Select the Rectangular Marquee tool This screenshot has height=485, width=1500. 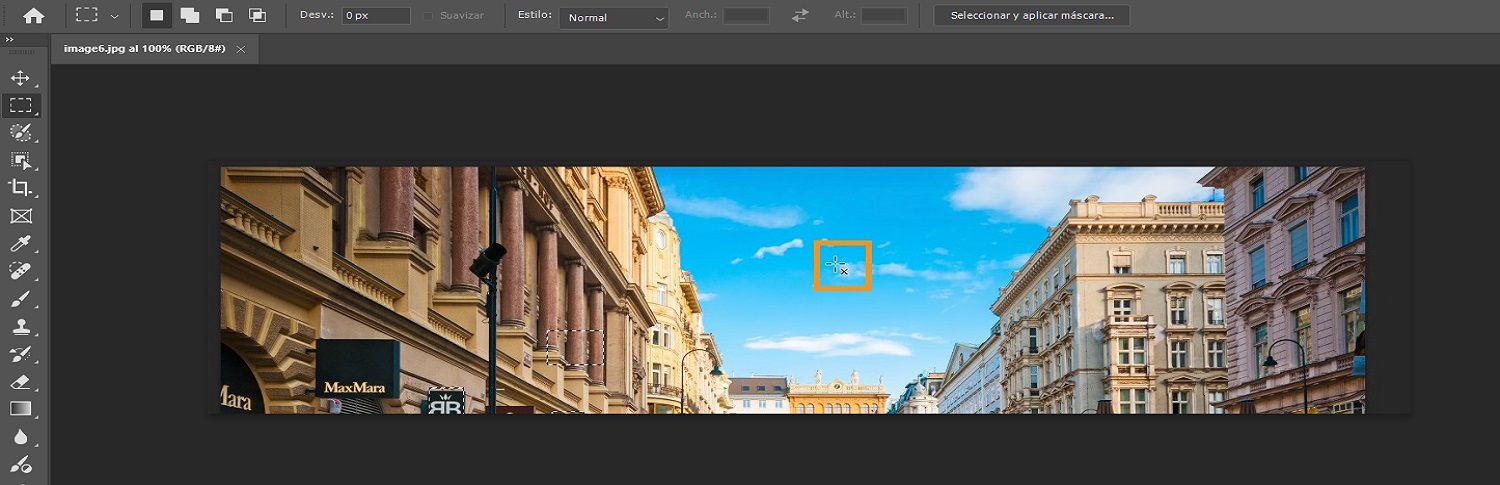20,105
